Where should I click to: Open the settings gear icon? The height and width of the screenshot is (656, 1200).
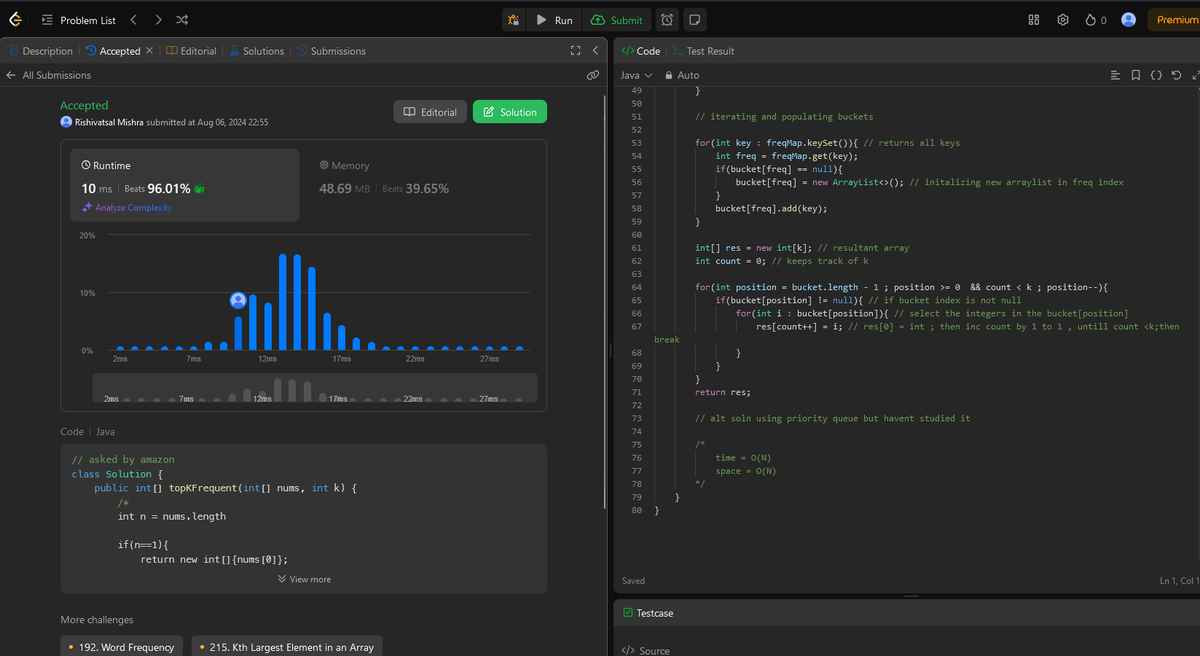pyautogui.click(x=1063, y=20)
